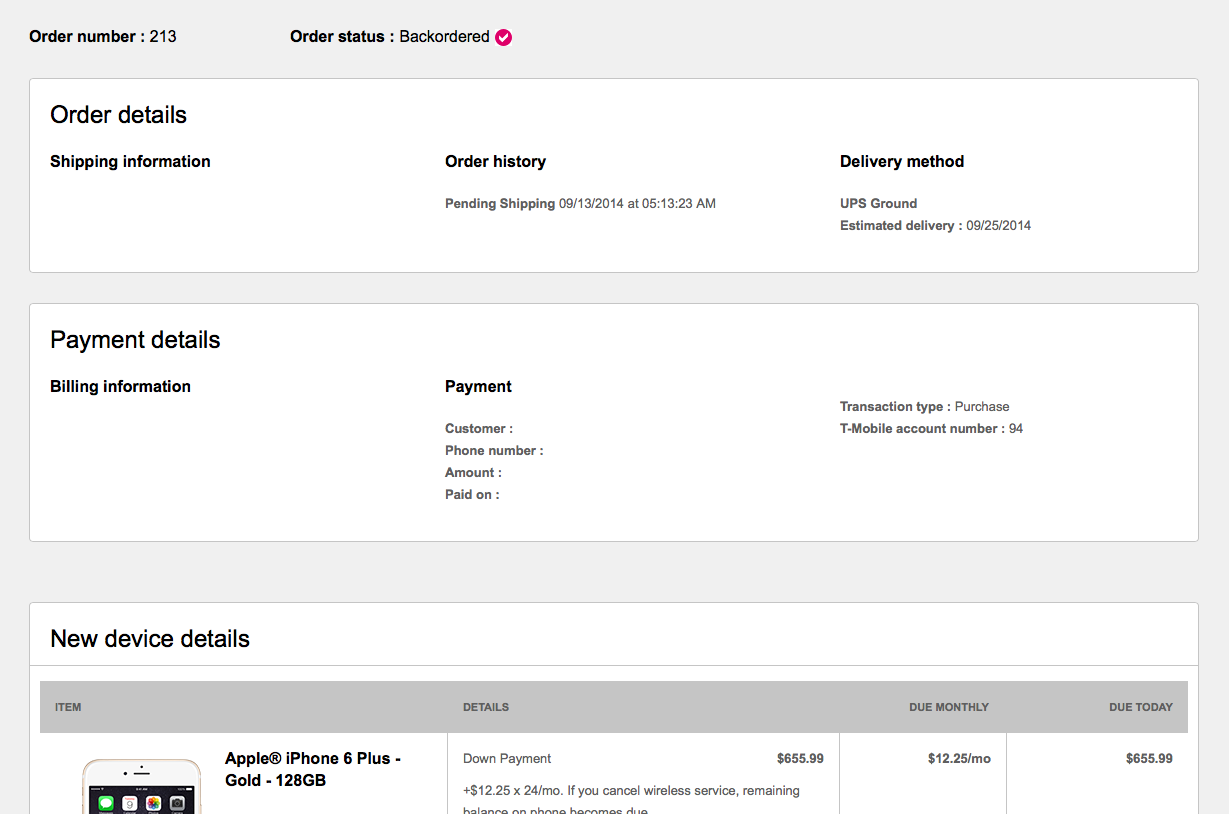Click the Down Payment detail row
This screenshot has height=814, width=1229.
pyautogui.click(x=643, y=759)
